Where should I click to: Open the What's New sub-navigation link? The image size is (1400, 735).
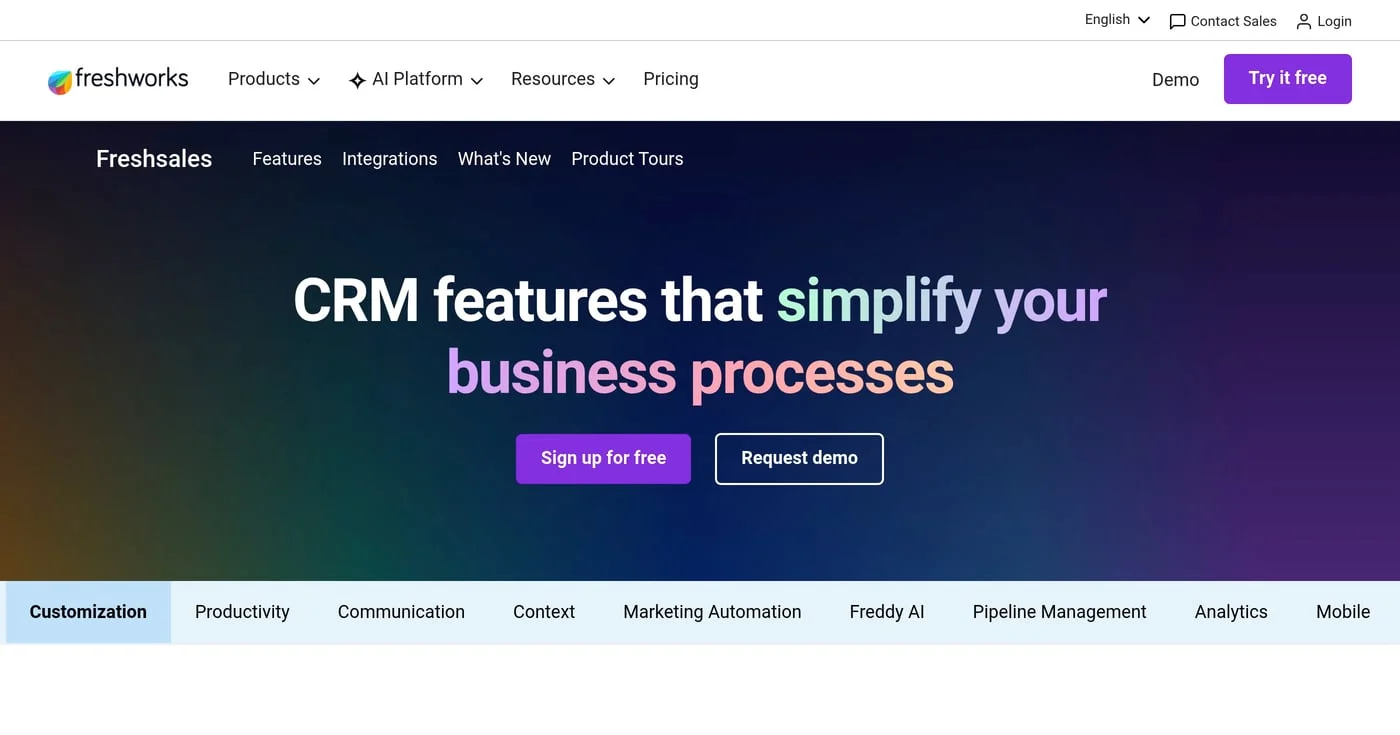[x=504, y=159]
